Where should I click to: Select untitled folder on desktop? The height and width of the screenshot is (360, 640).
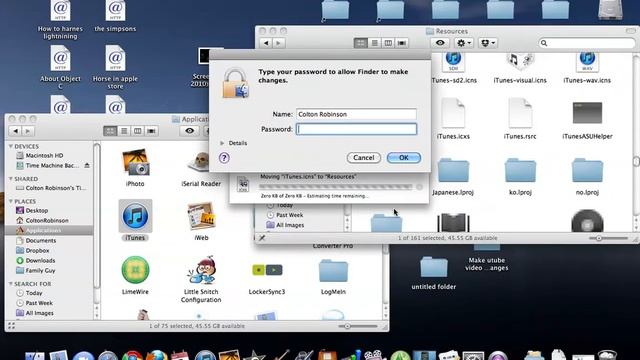click(x=433, y=267)
